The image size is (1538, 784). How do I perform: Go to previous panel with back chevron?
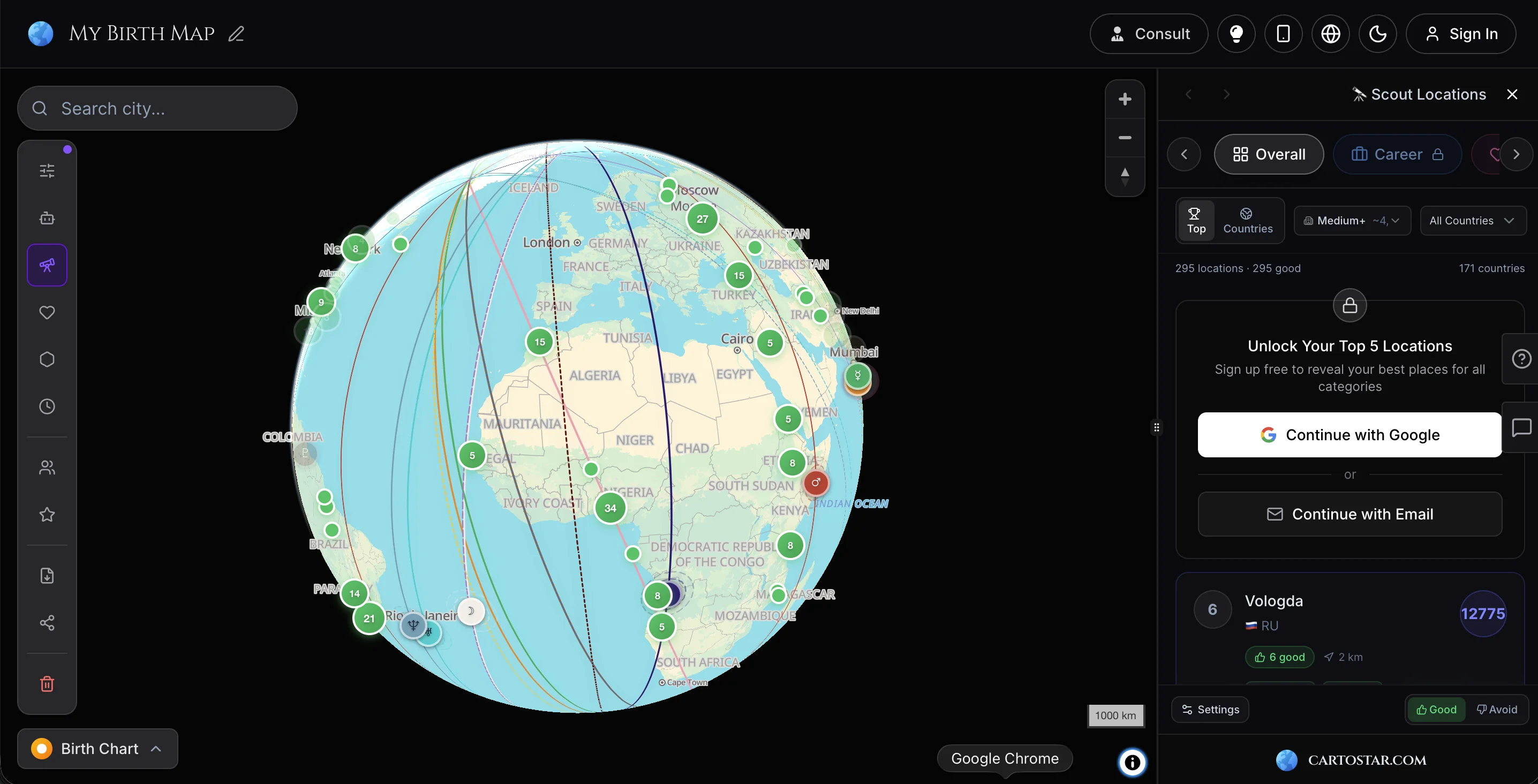pyautogui.click(x=1188, y=94)
